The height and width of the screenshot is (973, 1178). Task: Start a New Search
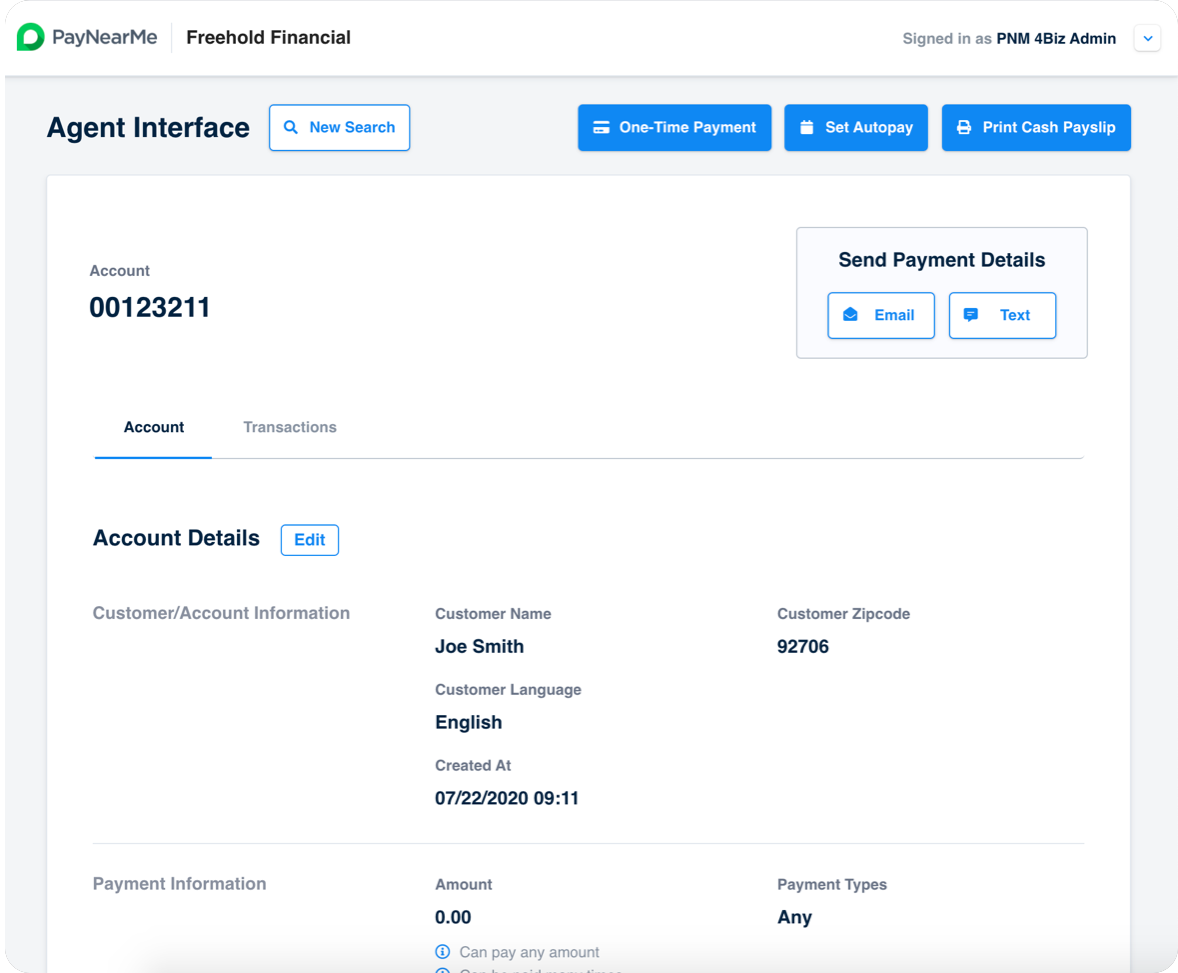339,127
